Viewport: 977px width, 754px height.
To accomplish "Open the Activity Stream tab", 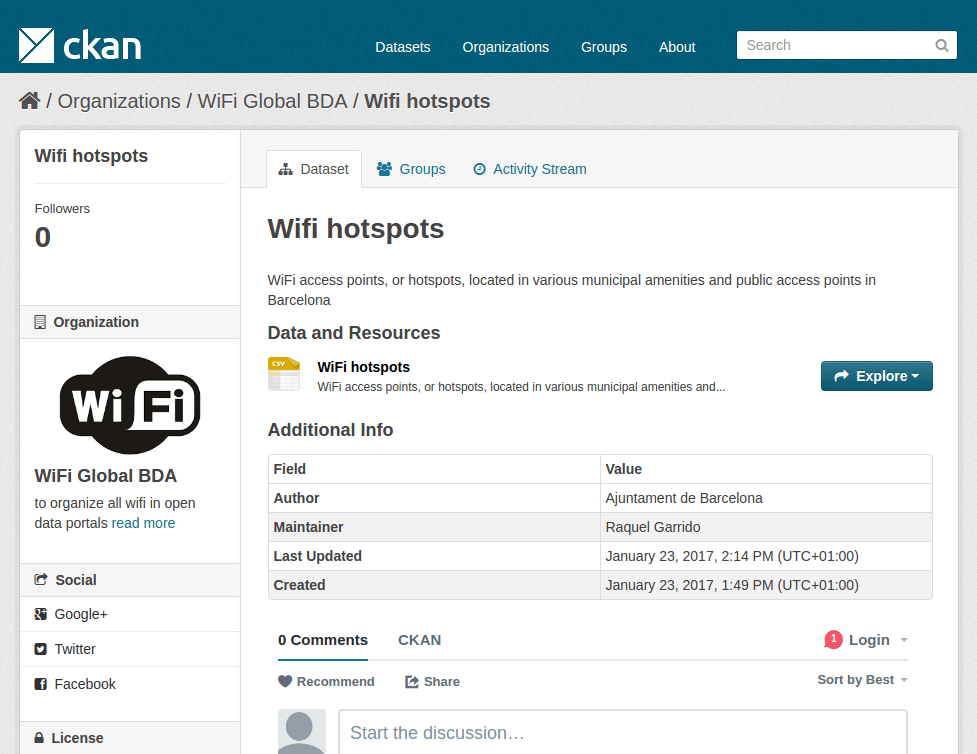I will (x=530, y=169).
